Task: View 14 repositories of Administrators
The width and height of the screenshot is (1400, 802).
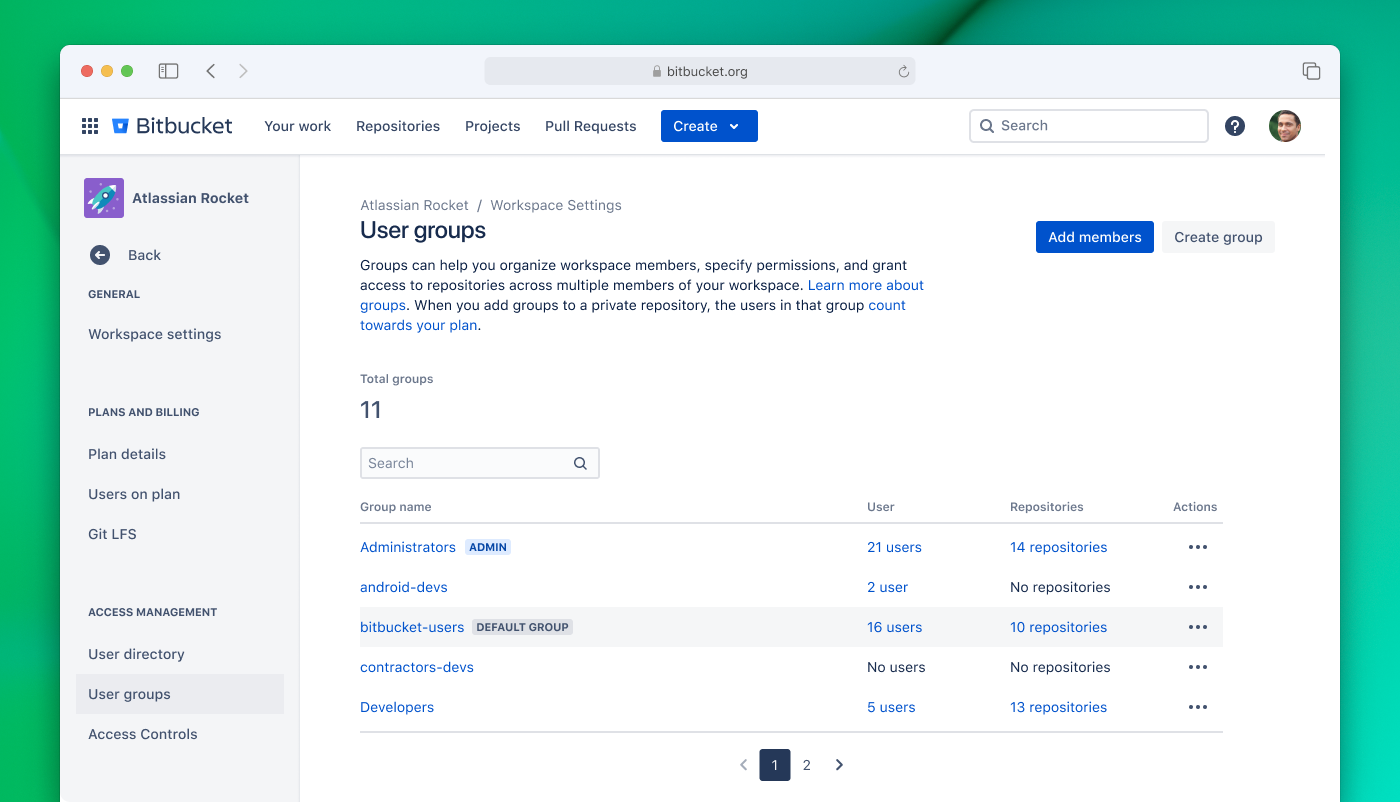Action: pyautogui.click(x=1058, y=547)
